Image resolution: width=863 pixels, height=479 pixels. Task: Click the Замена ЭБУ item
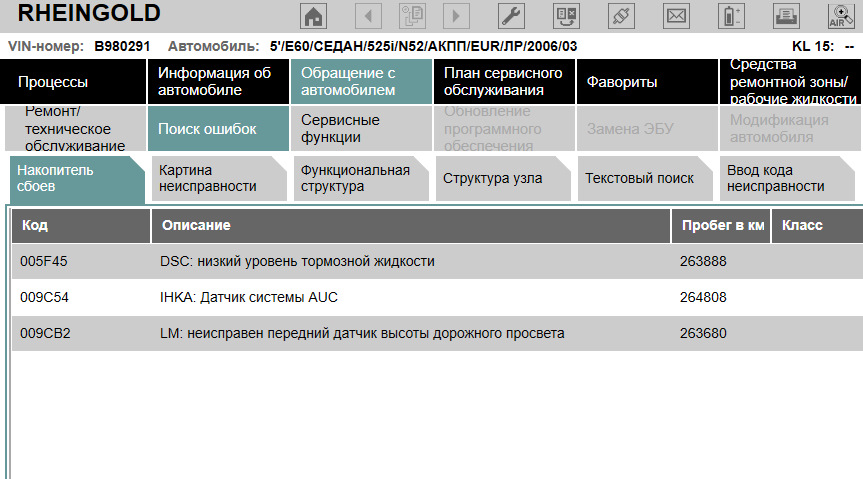[647, 128]
